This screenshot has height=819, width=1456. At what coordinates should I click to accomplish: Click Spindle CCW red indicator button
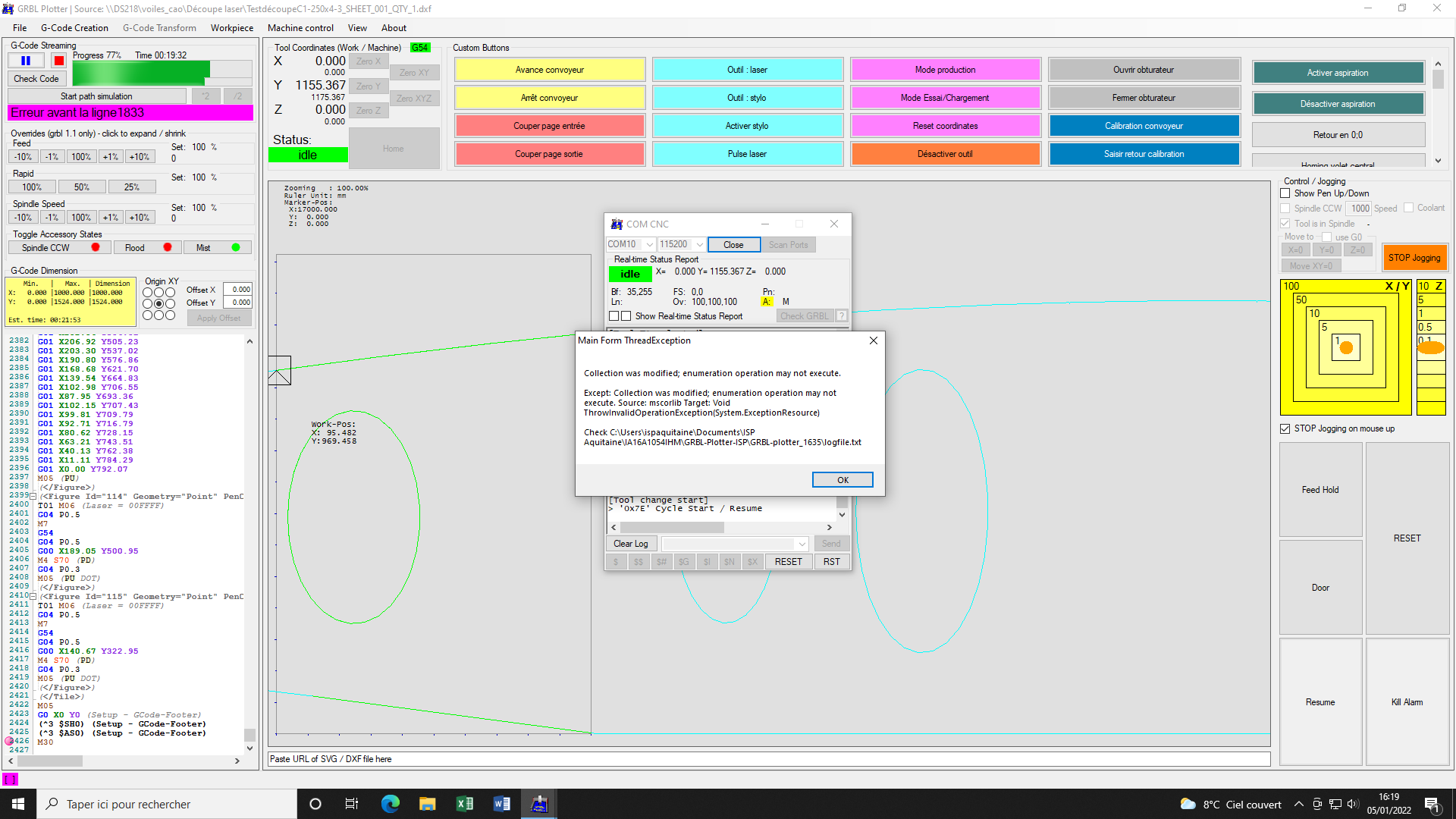click(x=96, y=247)
